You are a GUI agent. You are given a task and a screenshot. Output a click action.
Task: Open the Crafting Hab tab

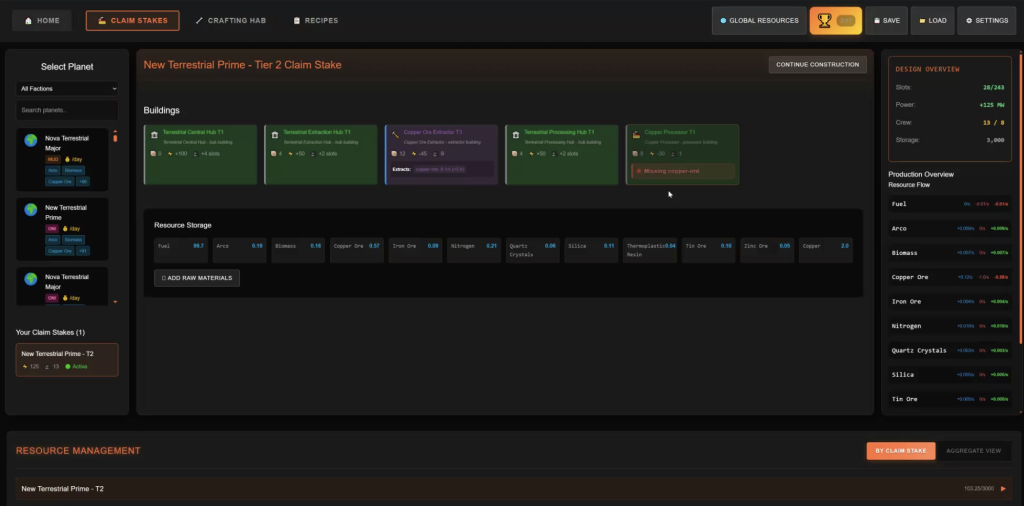[x=230, y=20]
